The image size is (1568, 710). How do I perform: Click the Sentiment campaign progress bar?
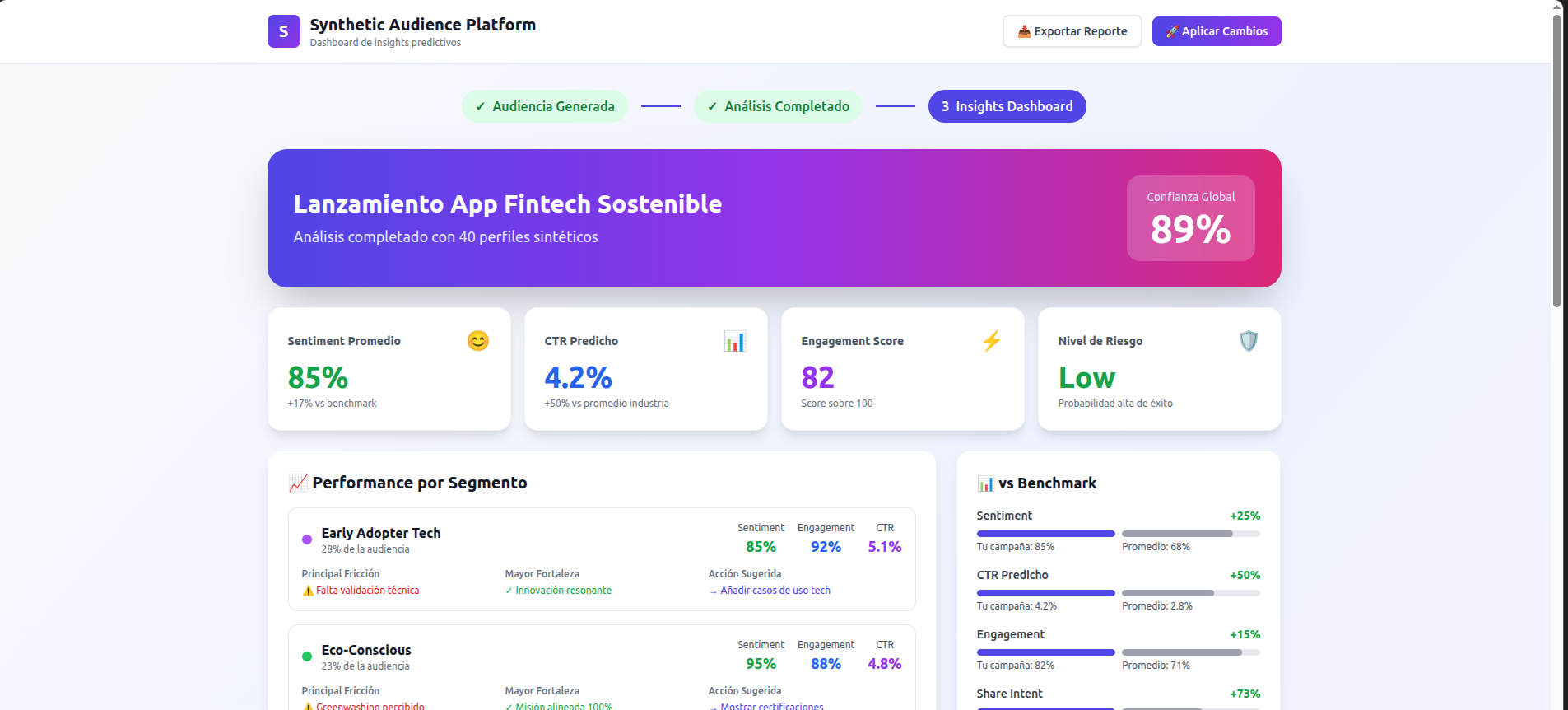[x=1045, y=534]
